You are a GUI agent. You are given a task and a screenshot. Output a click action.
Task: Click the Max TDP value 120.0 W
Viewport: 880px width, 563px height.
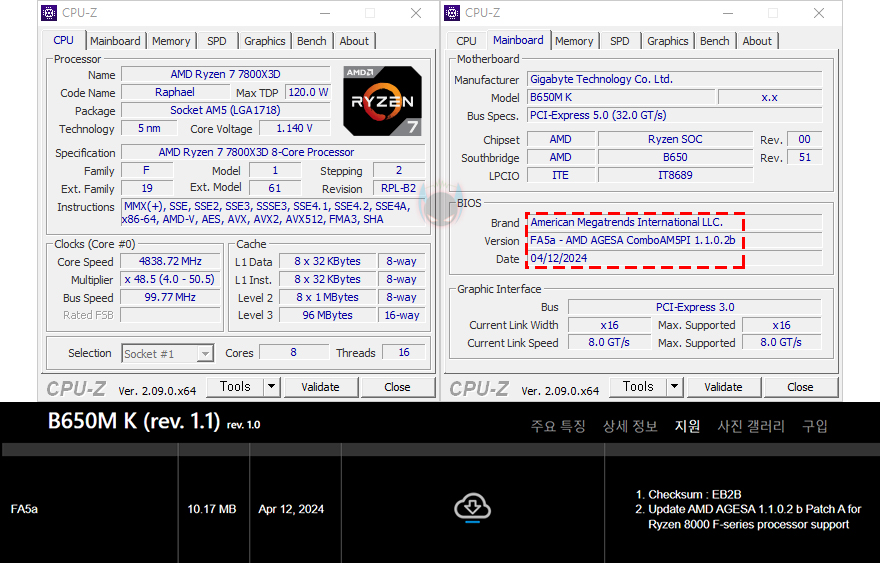(308, 92)
